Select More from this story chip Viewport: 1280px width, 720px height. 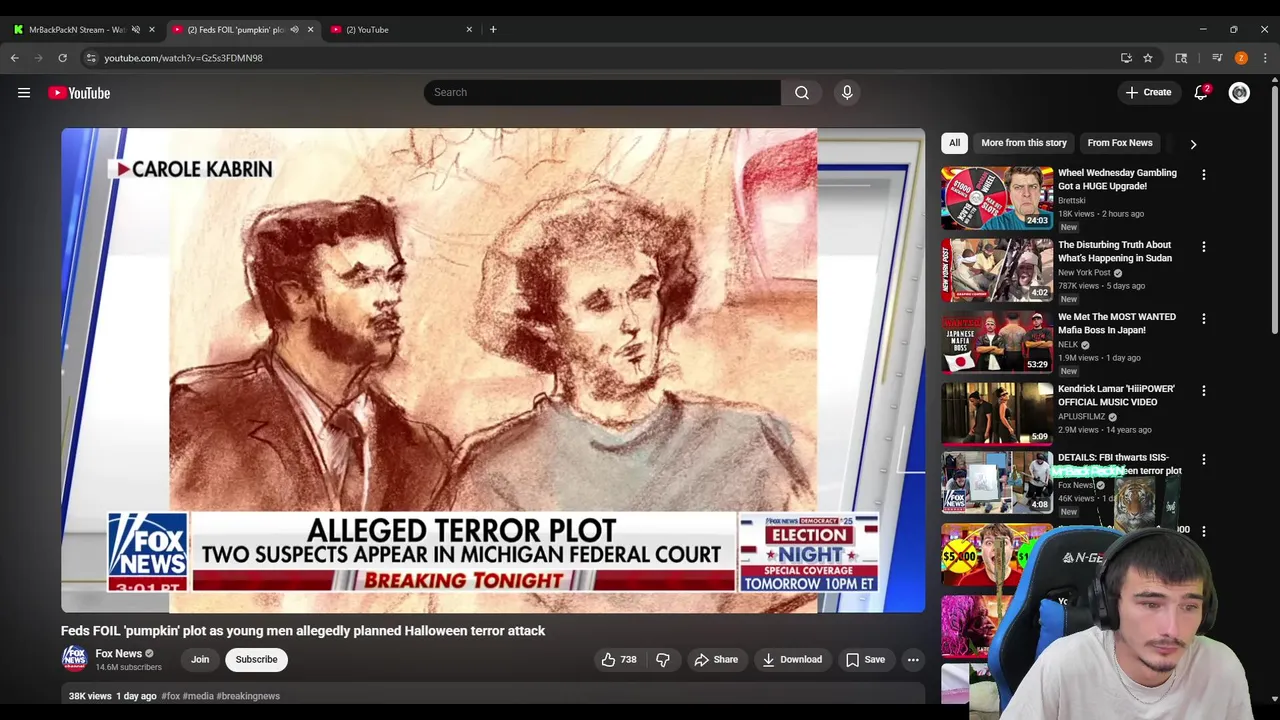pyautogui.click(x=1024, y=143)
